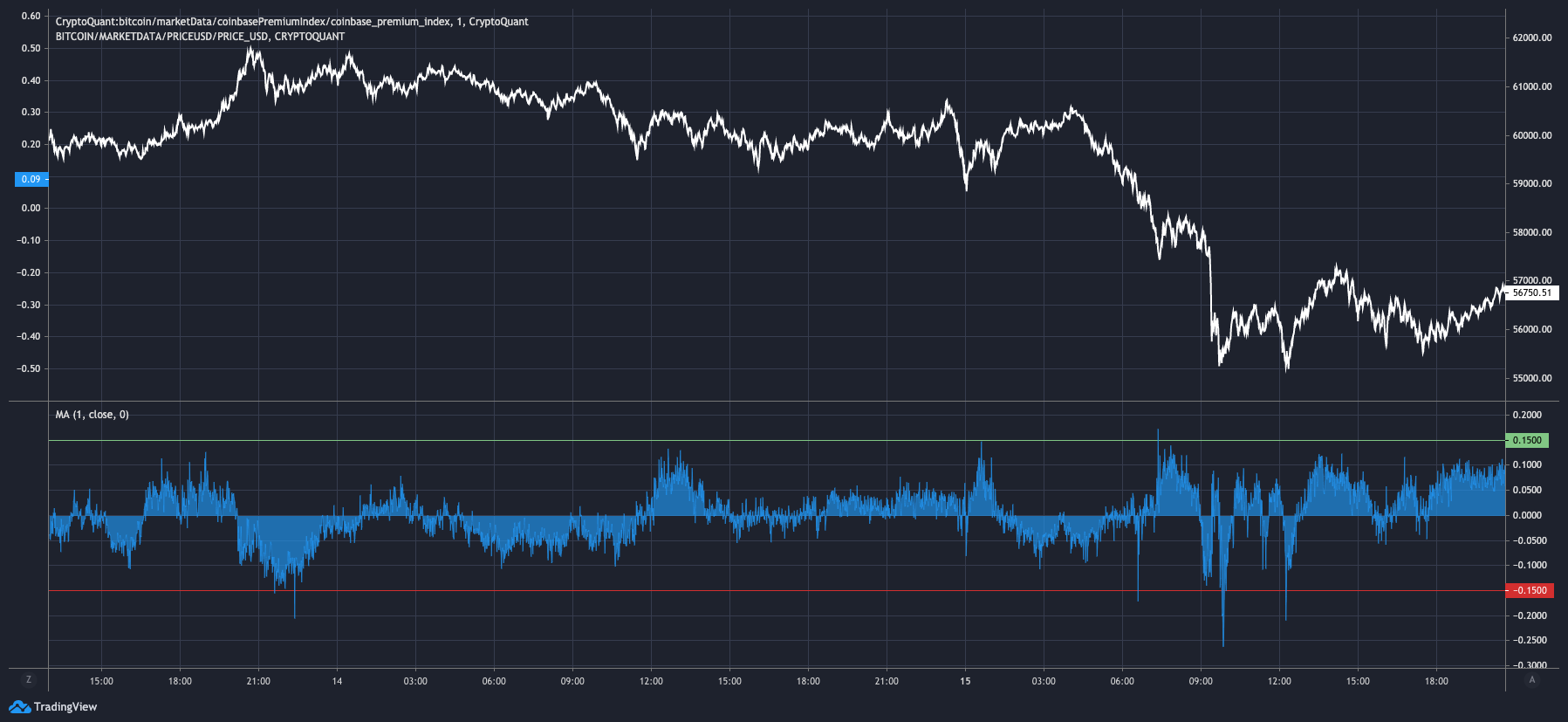Click the blue 0.09 premium value label

[31, 179]
